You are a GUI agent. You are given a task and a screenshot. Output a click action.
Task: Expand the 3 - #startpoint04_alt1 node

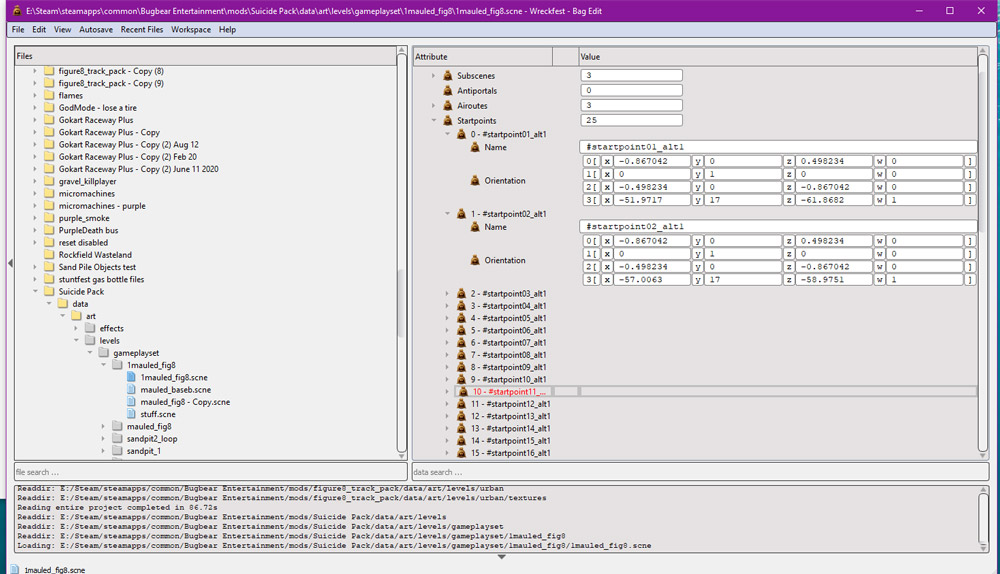pos(447,306)
